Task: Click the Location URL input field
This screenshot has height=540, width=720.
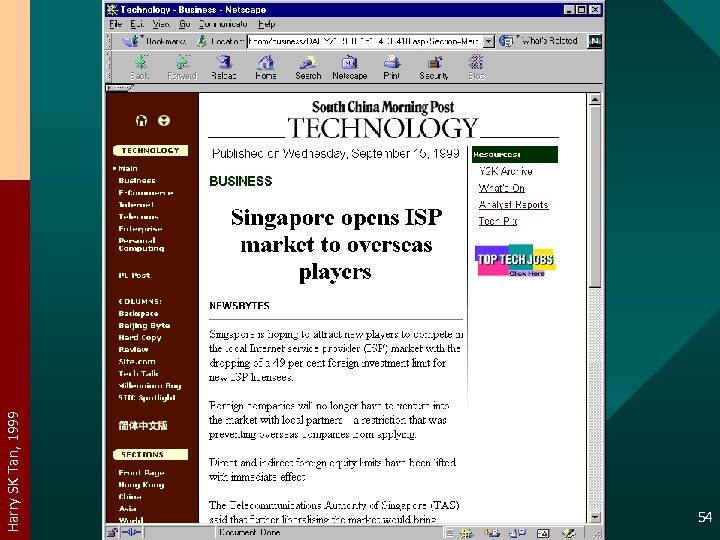Action: (365, 41)
